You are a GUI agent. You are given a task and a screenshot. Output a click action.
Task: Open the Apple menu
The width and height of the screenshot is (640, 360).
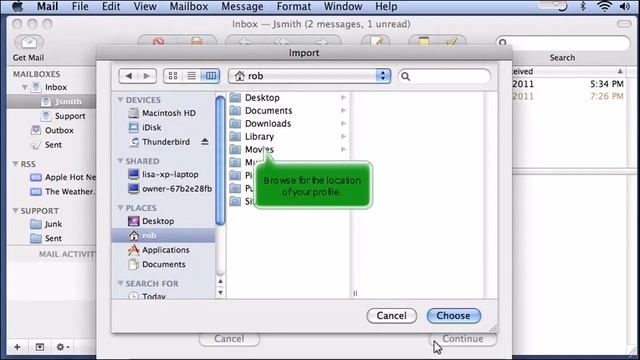16,7
